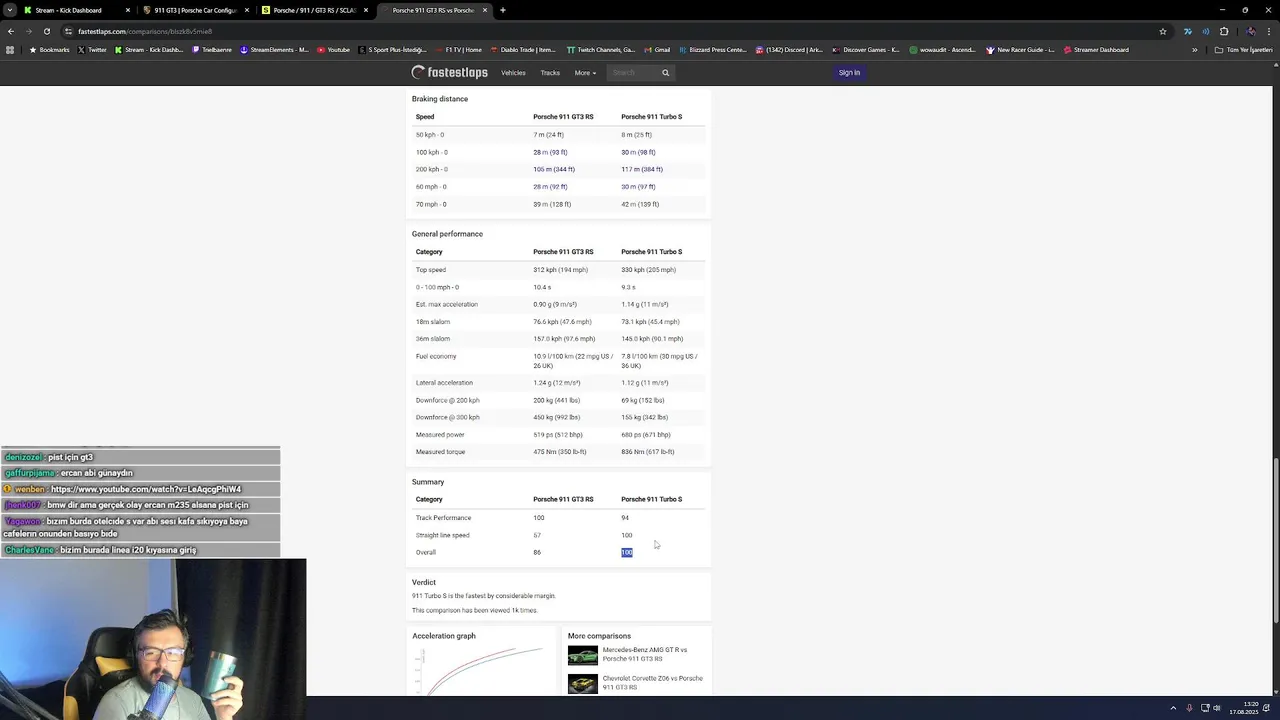This screenshot has height=720, width=1280.
Task: Open the Gmail bookmark
Action: [657, 50]
